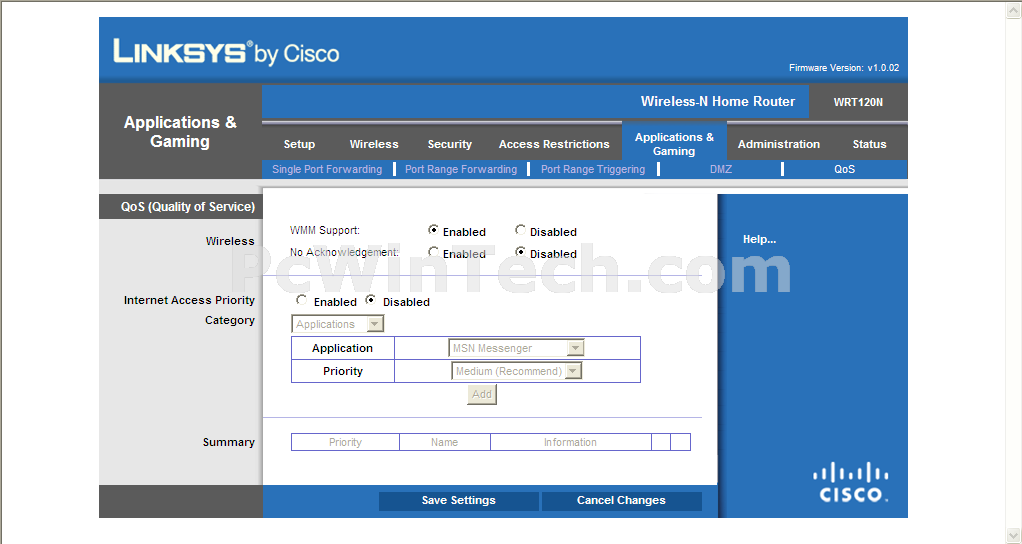Image resolution: width=1022 pixels, height=544 pixels.
Task: Open the DMZ subpage
Action: tap(721, 169)
